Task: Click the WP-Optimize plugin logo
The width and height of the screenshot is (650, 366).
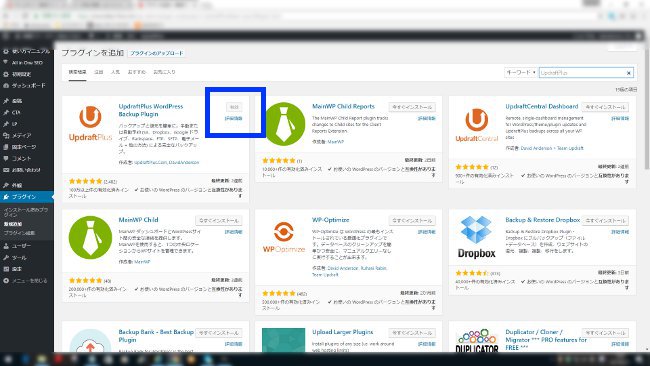Action: click(284, 238)
